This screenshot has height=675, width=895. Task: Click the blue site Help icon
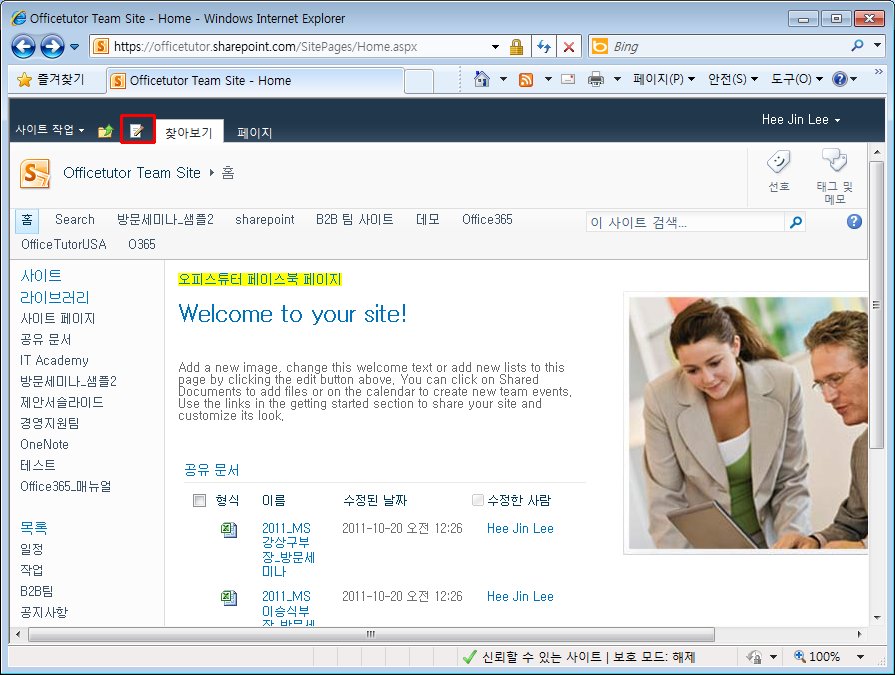(854, 221)
